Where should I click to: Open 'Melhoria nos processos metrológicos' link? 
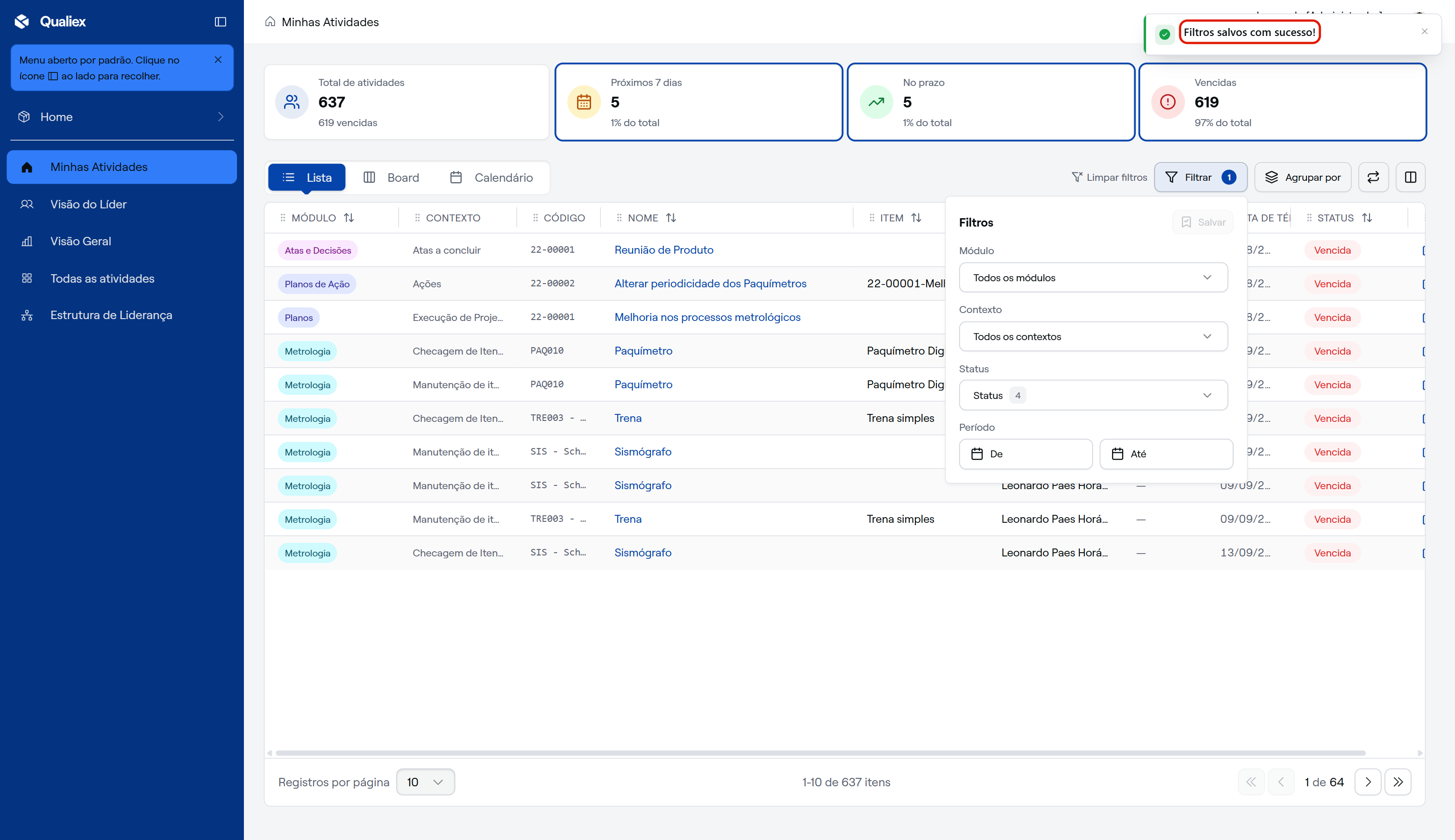click(x=707, y=317)
